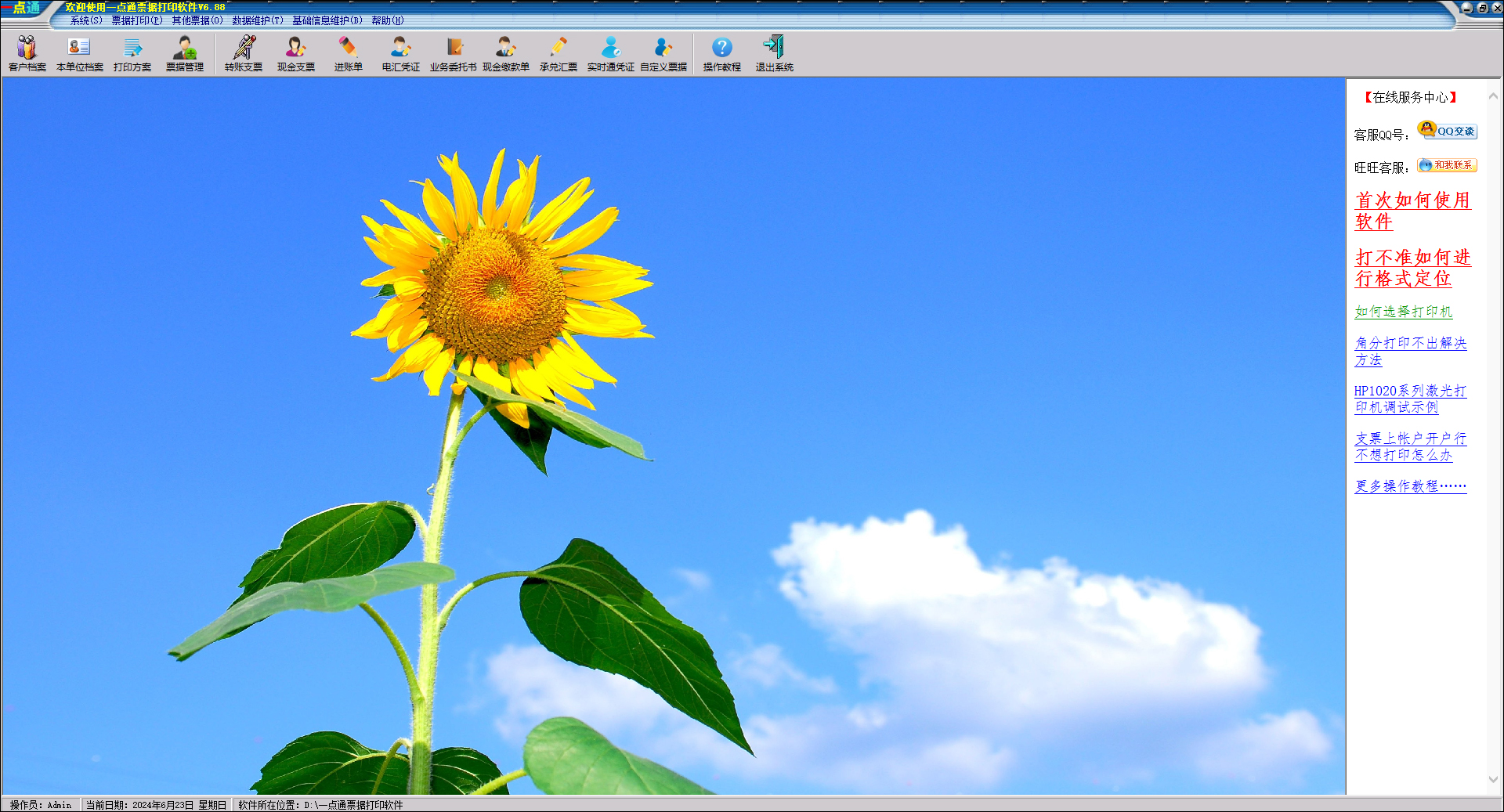The image size is (1504, 812).
Task: Click the 退出系统 exit icon
Action: pyautogui.click(x=775, y=54)
